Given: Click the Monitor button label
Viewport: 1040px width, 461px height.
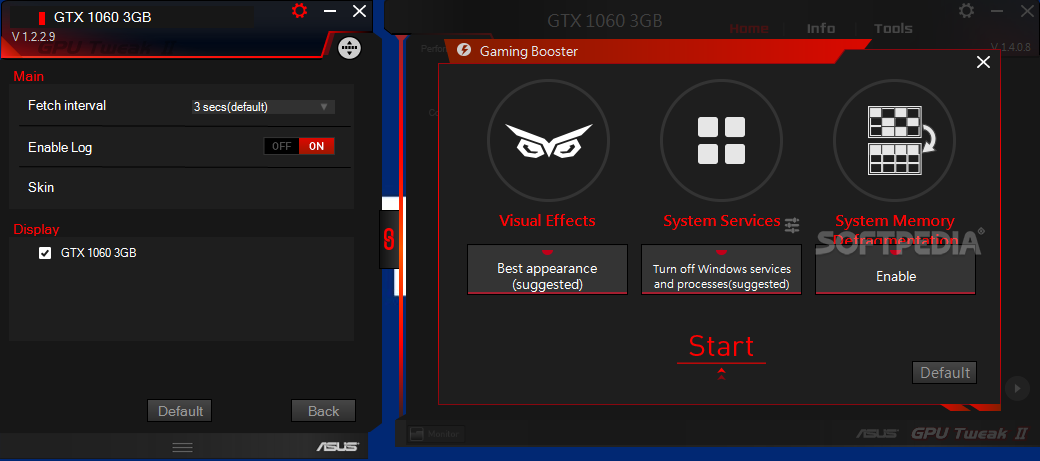Looking at the screenshot, I should pyautogui.click(x=443, y=434).
